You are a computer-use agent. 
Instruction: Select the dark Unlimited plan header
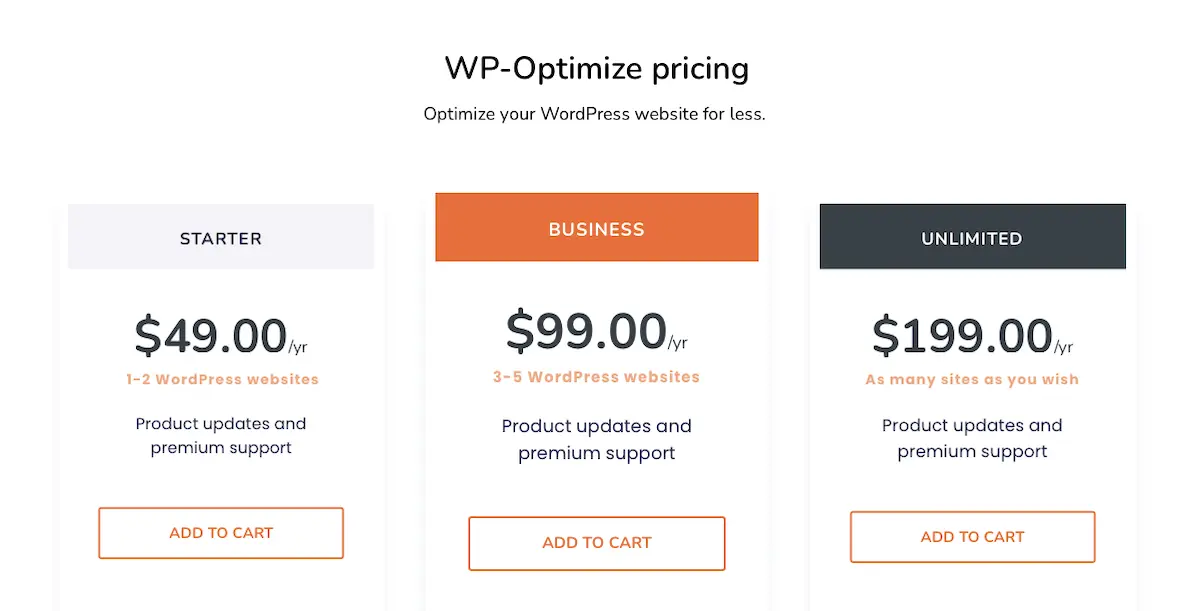tap(972, 238)
